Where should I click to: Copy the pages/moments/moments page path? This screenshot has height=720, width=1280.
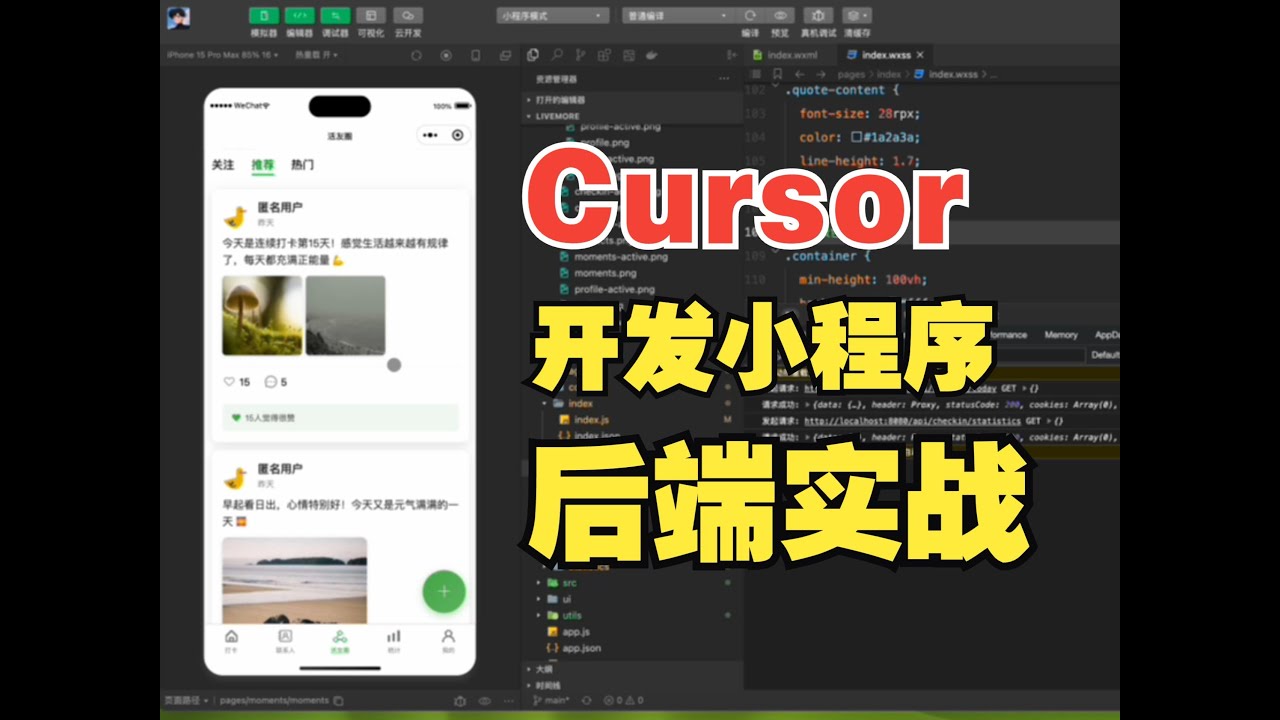coord(338,701)
